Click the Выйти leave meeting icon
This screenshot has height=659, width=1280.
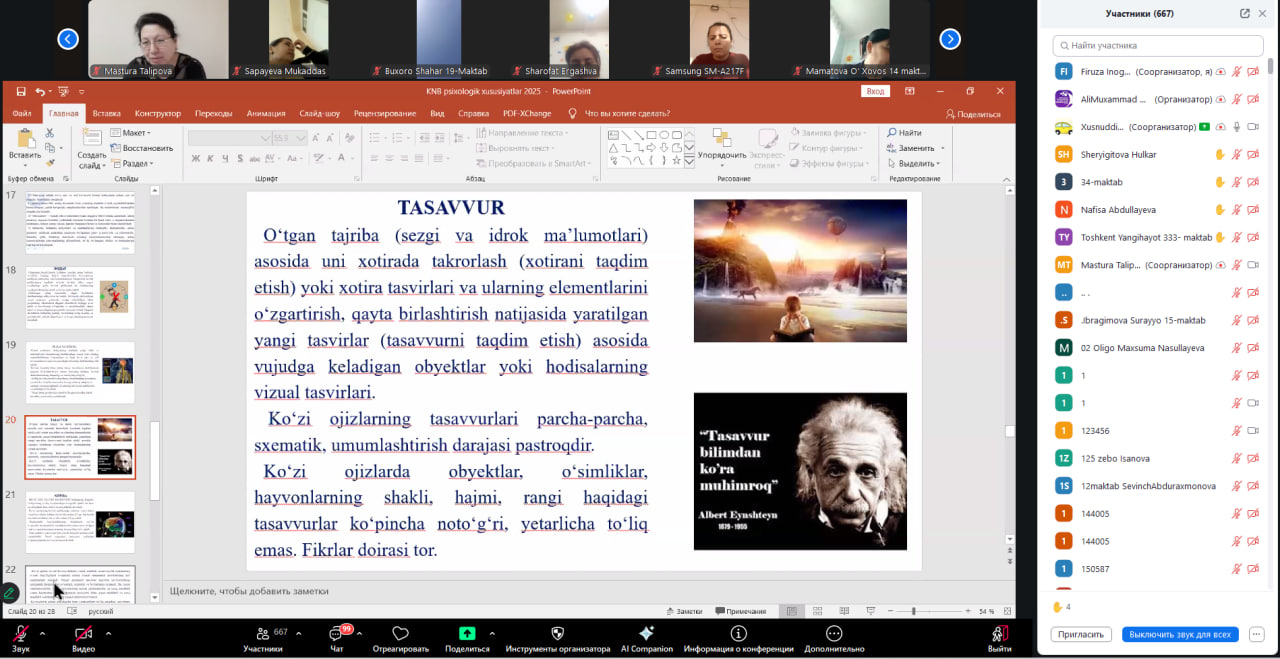tap(999, 634)
